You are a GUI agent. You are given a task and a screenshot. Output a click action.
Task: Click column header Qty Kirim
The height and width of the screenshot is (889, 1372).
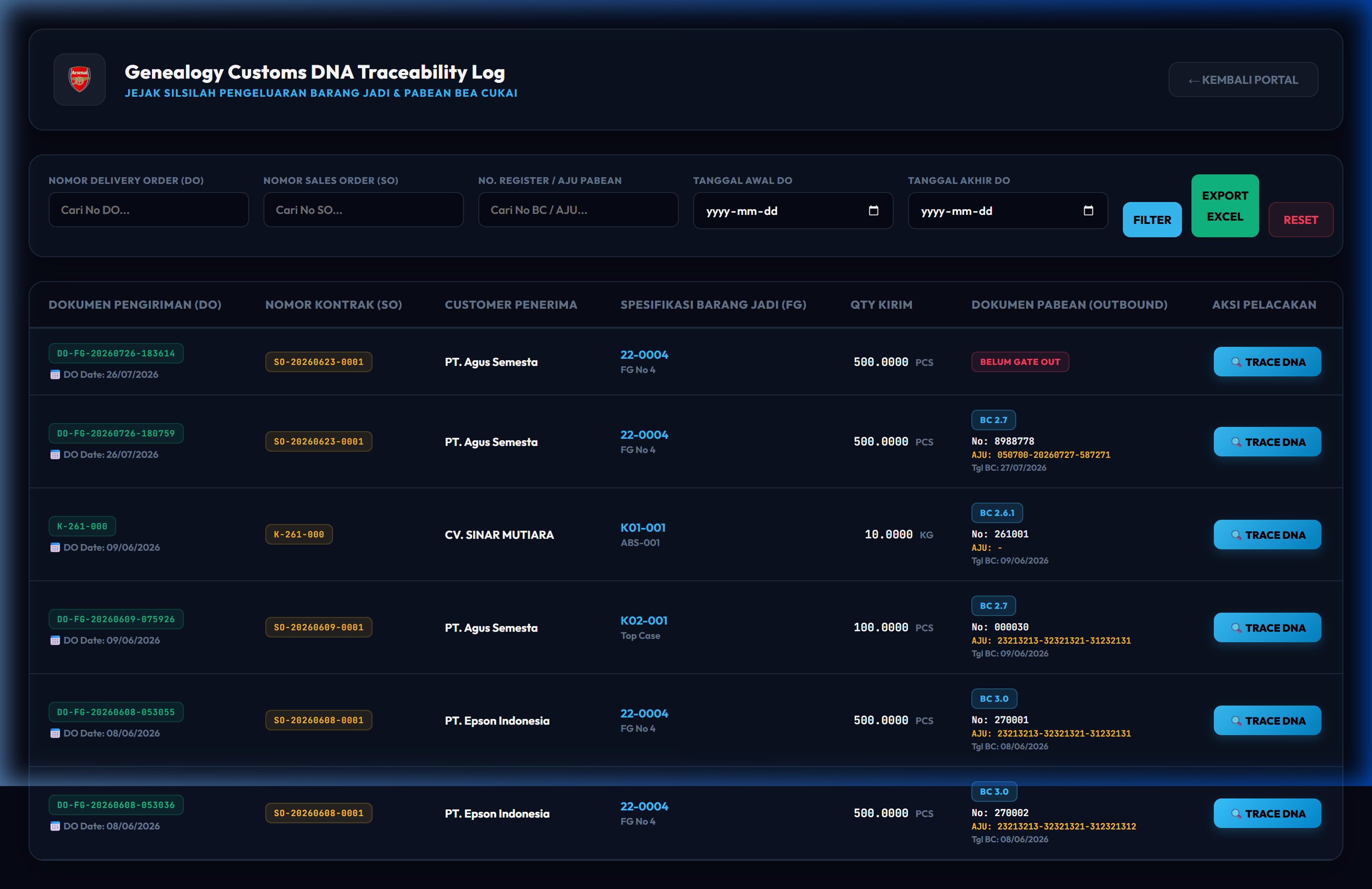pyautogui.click(x=881, y=304)
